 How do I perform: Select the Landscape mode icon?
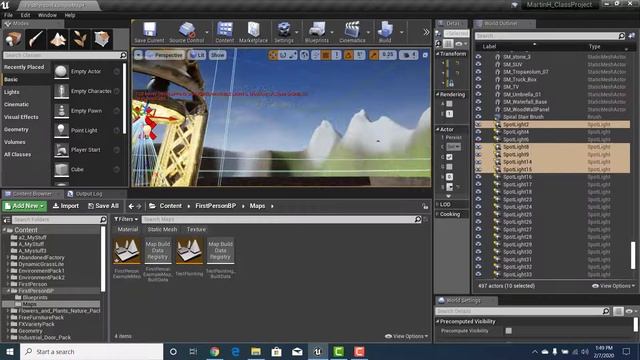(x=58, y=40)
